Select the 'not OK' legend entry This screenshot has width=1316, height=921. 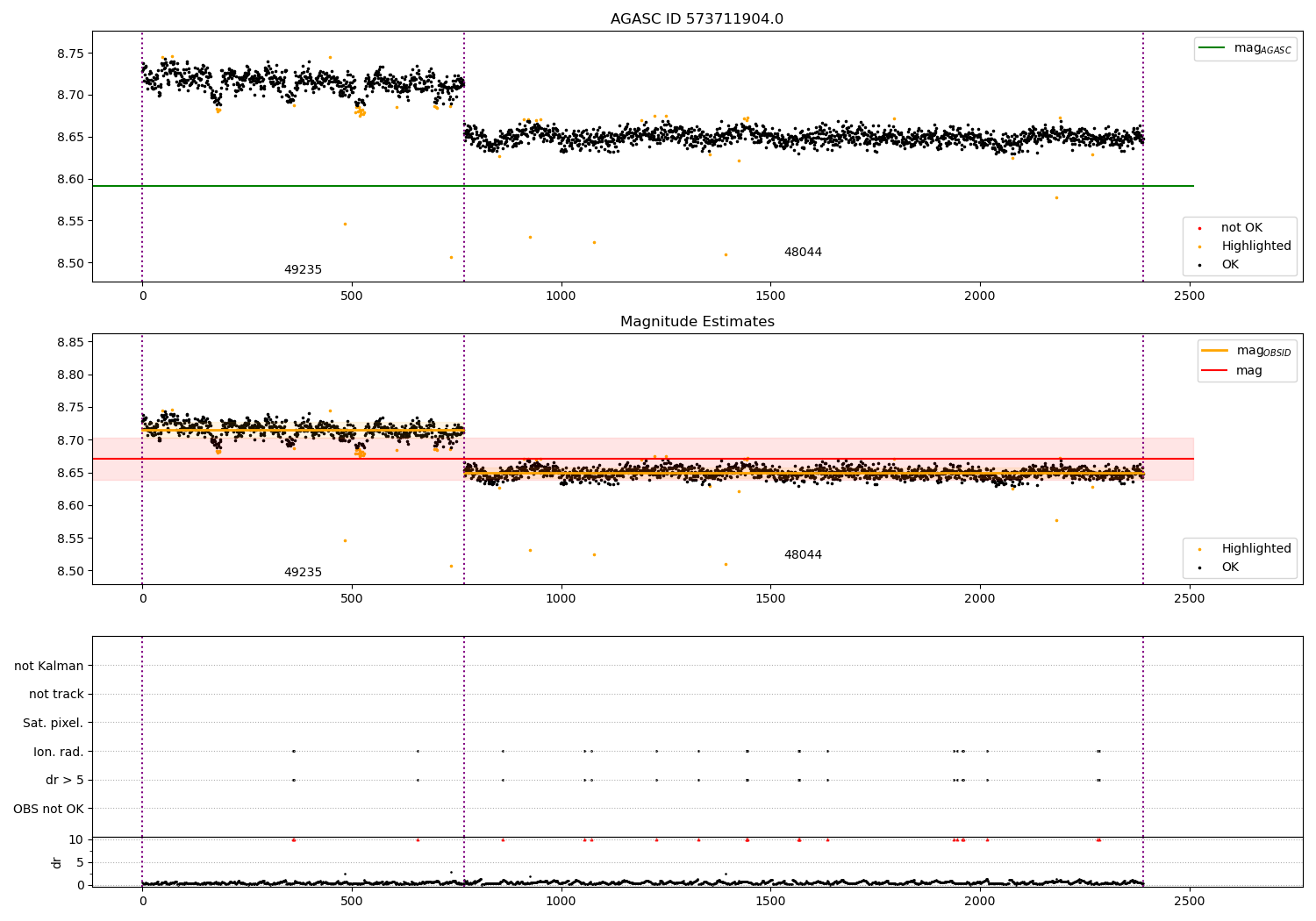1241,228
